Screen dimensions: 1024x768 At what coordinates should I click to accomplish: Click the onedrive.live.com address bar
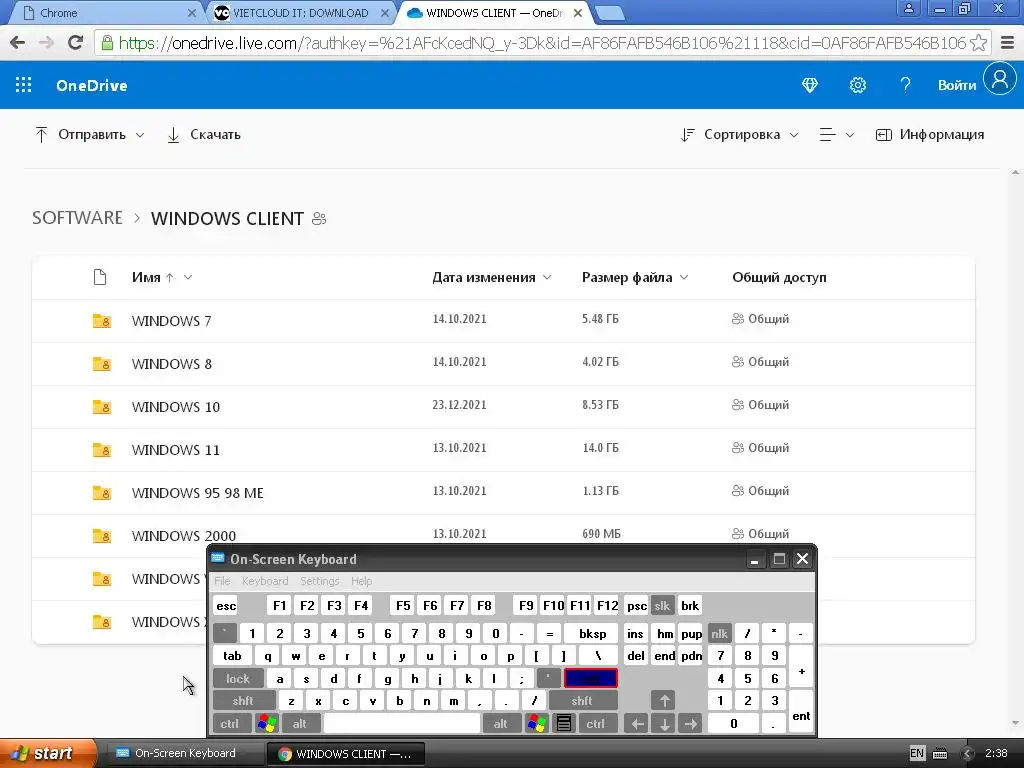[542, 43]
